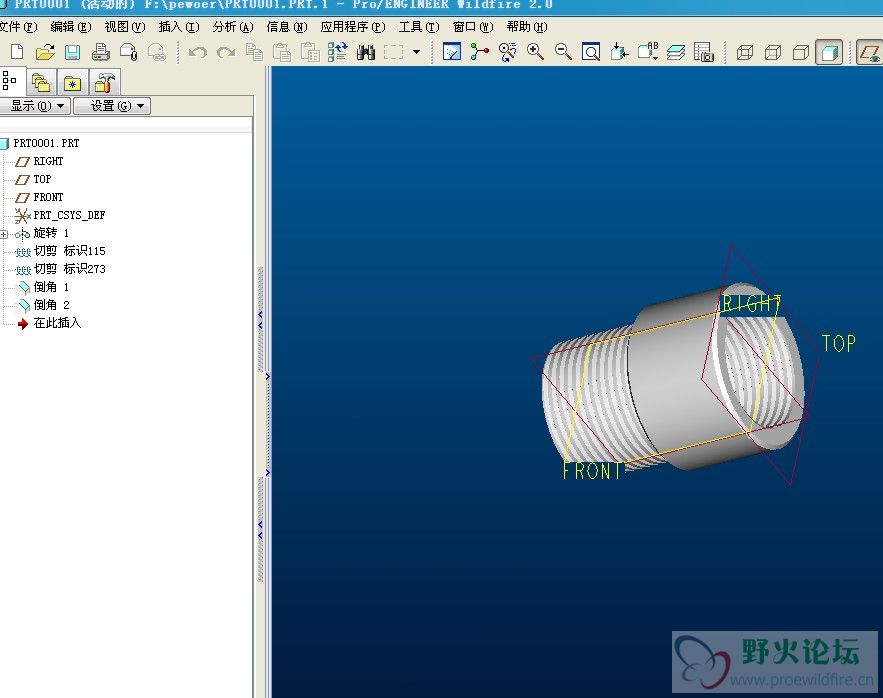
Task: Open the 文件(F) menu
Action: (x=18, y=26)
